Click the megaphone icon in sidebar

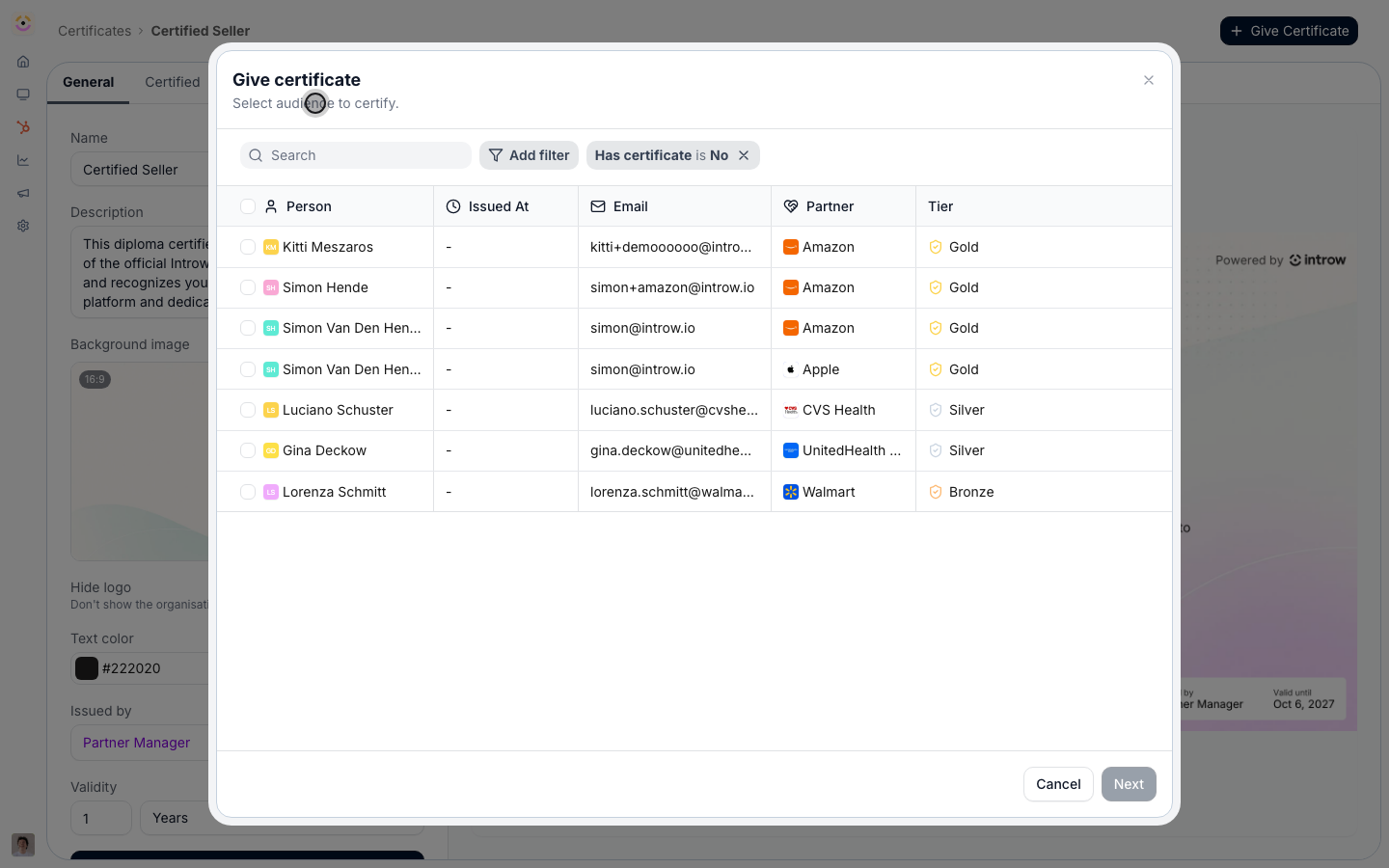(x=23, y=193)
